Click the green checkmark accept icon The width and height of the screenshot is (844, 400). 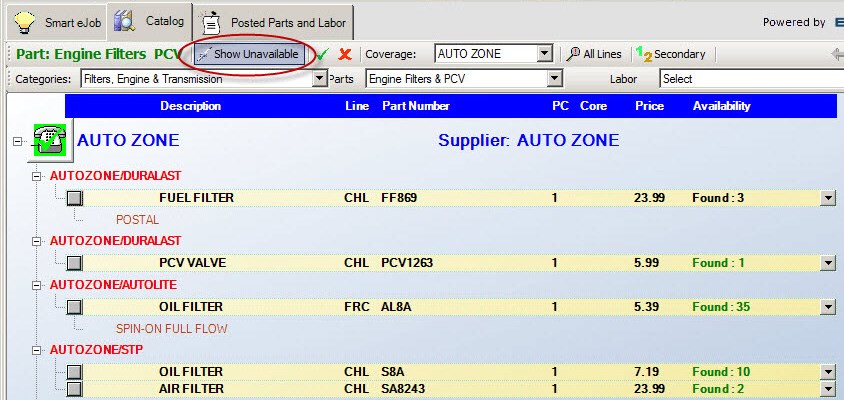[x=323, y=54]
